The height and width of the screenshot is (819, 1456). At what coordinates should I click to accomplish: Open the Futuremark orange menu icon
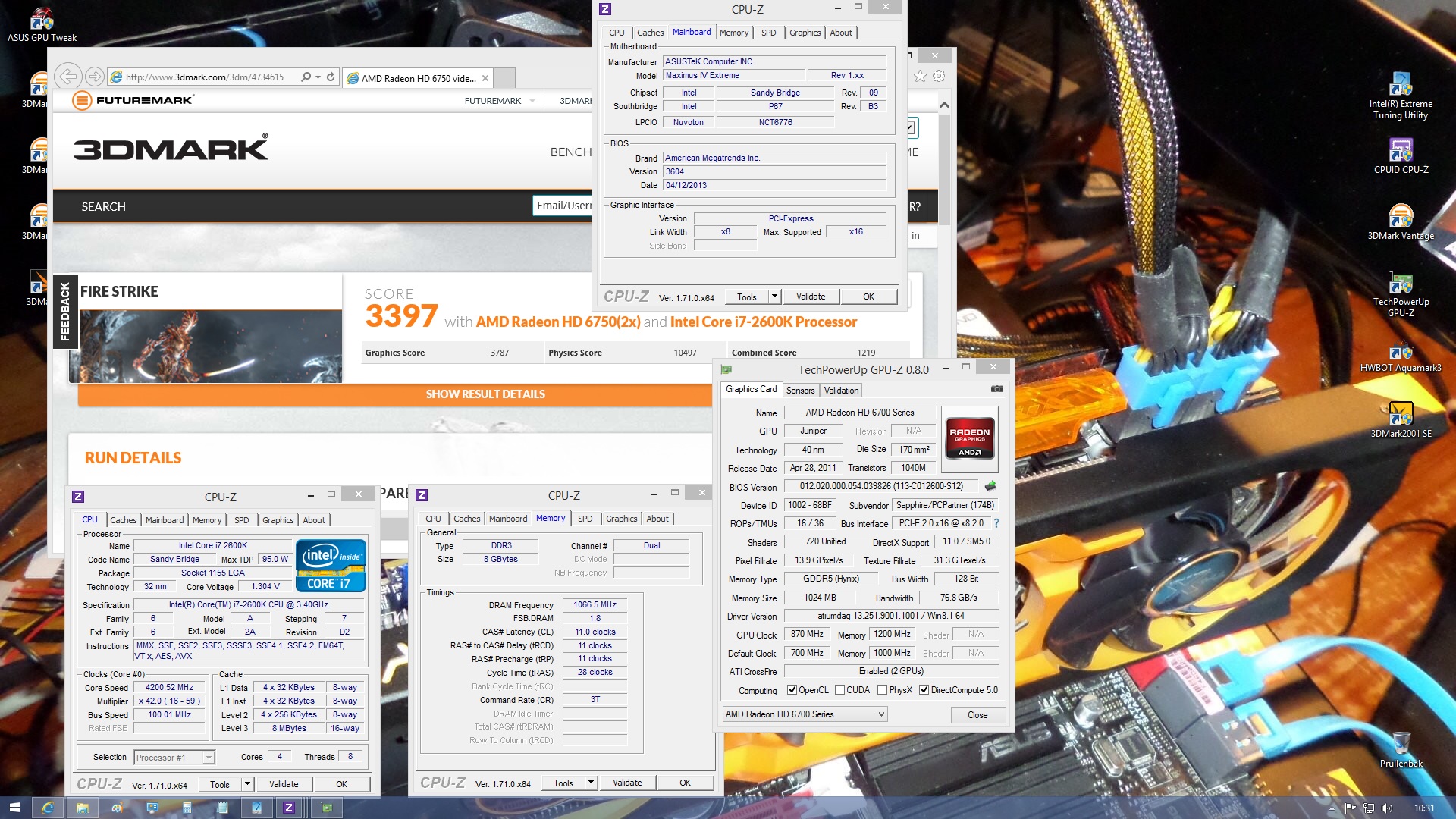[x=82, y=100]
